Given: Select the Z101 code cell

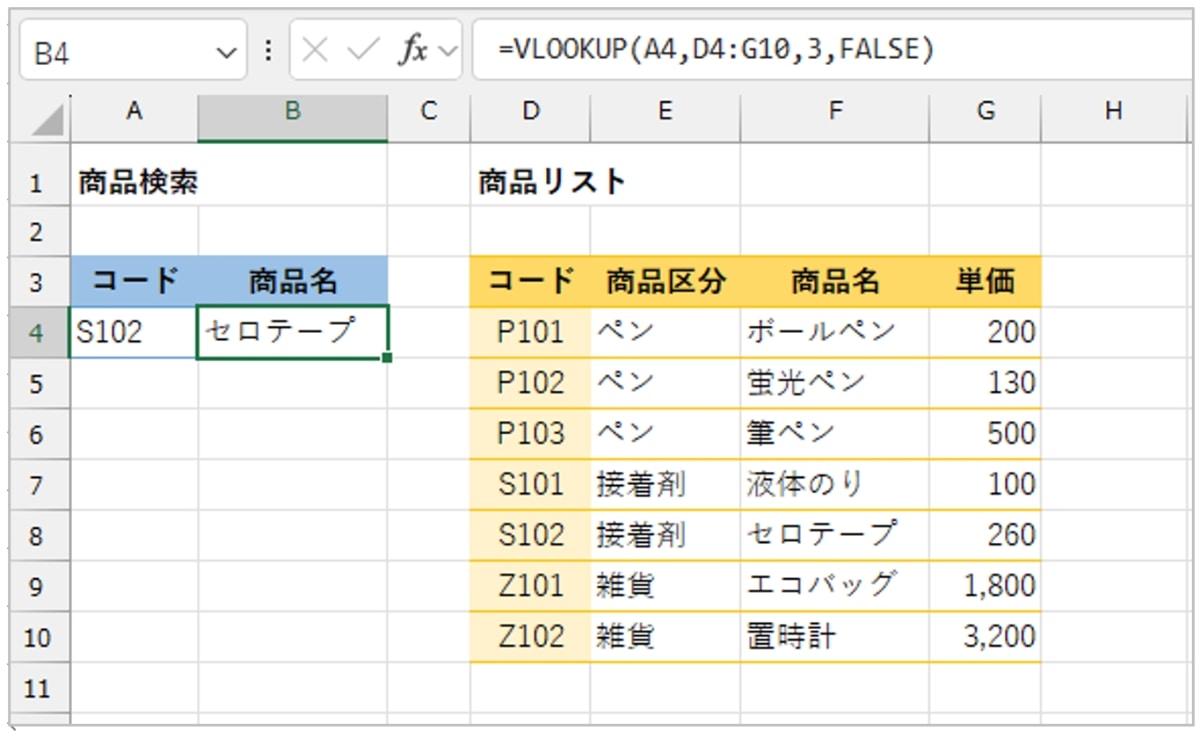Looking at the screenshot, I should [x=530, y=585].
